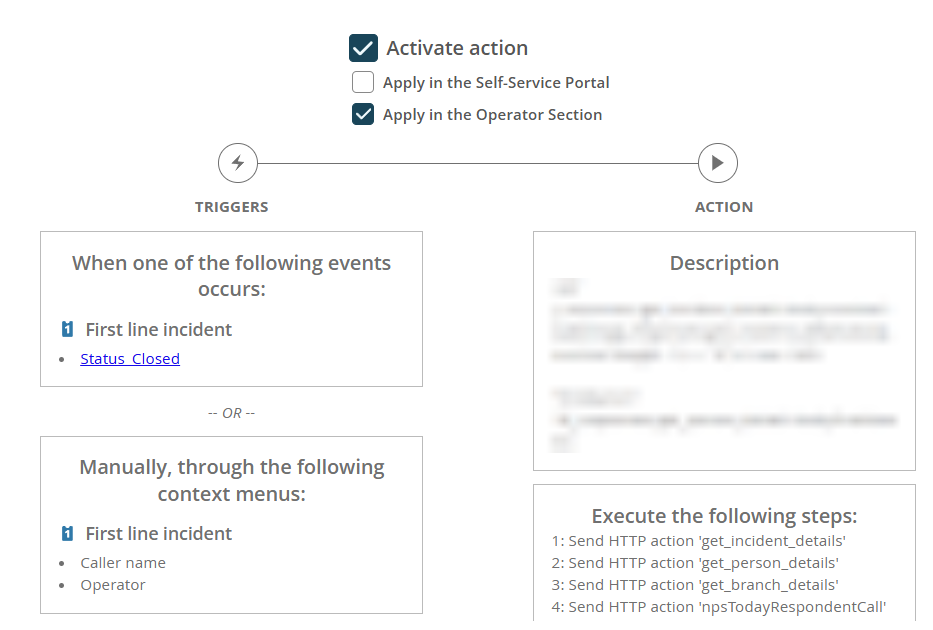Uncheck the Activate action checkbox

pyautogui.click(x=362, y=47)
